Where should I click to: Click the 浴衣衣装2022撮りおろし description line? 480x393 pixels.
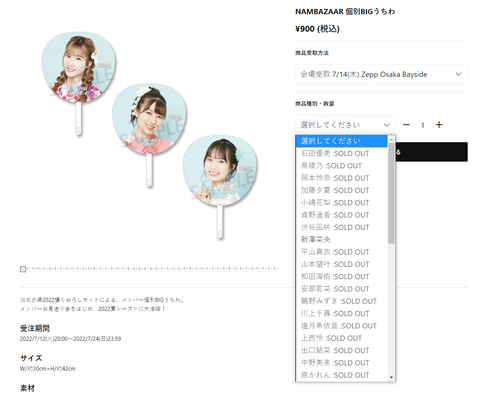102,300
